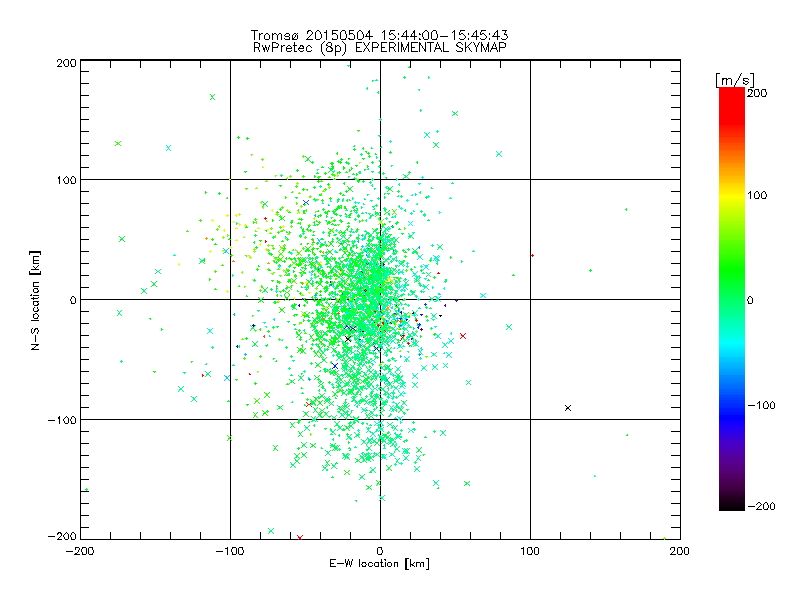
Task: Click the colorbar value label '0'
Action: [x=750, y=301]
